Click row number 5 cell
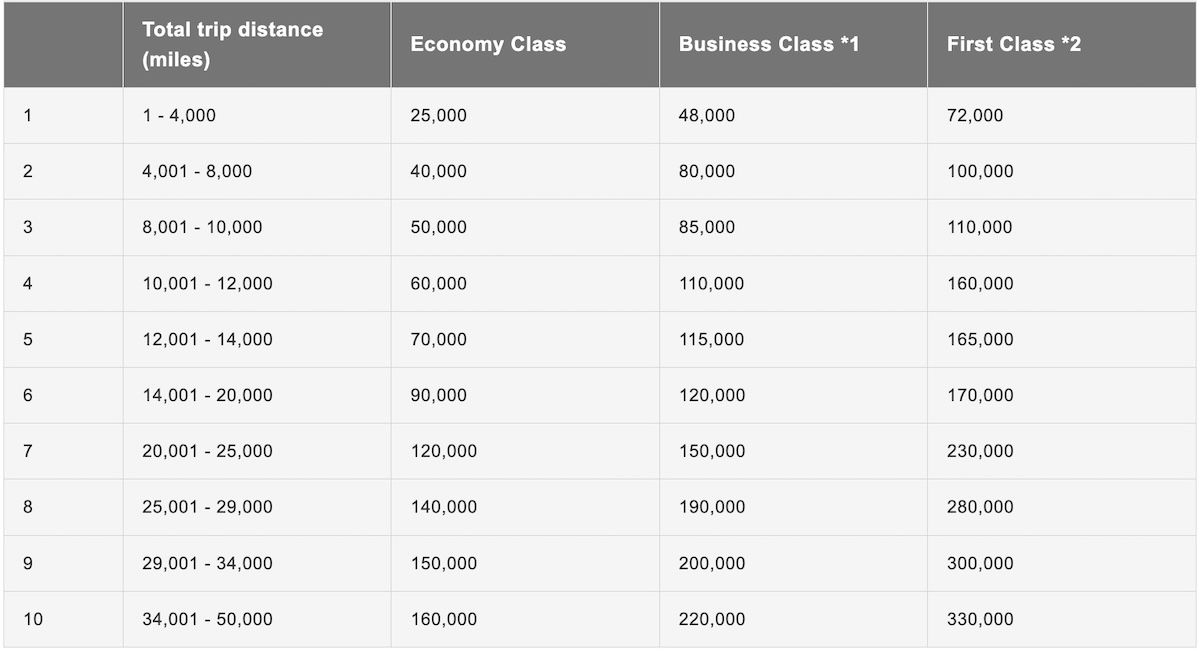The height and width of the screenshot is (651, 1200). point(28,339)
